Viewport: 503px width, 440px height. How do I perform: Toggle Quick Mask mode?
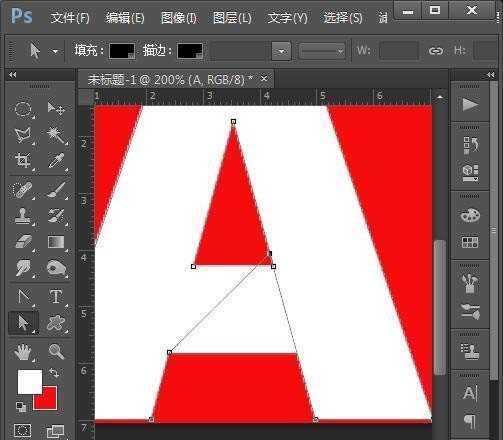pos(23,431)
